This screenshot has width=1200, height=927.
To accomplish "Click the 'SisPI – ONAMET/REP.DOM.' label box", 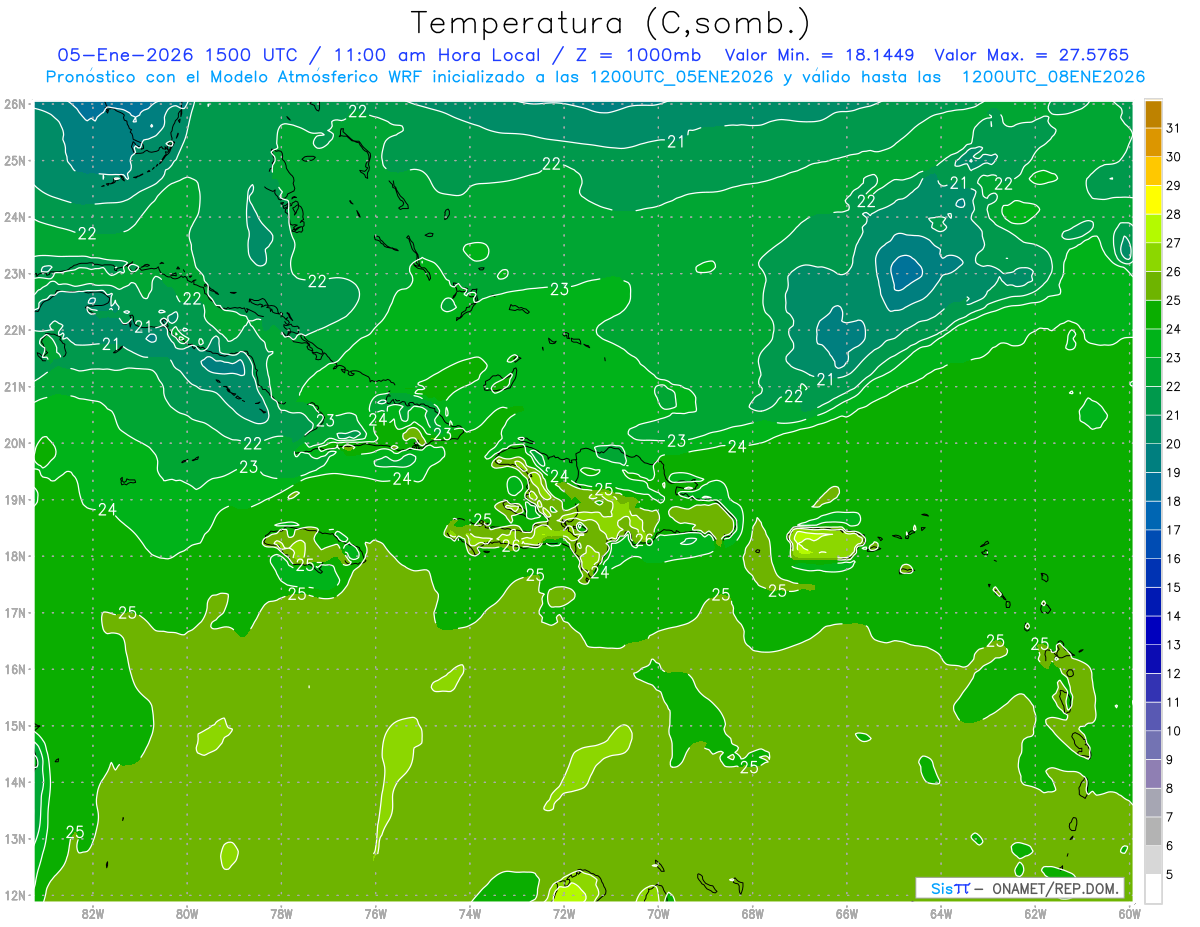I will coord(1020,888).
